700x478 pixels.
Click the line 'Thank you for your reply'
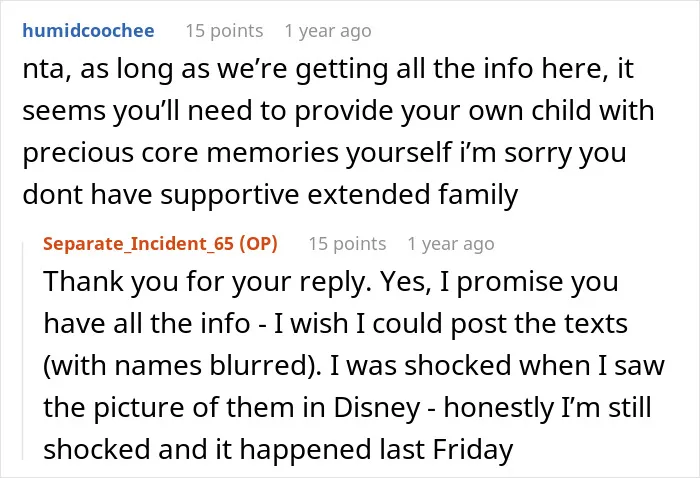(331, 282)
